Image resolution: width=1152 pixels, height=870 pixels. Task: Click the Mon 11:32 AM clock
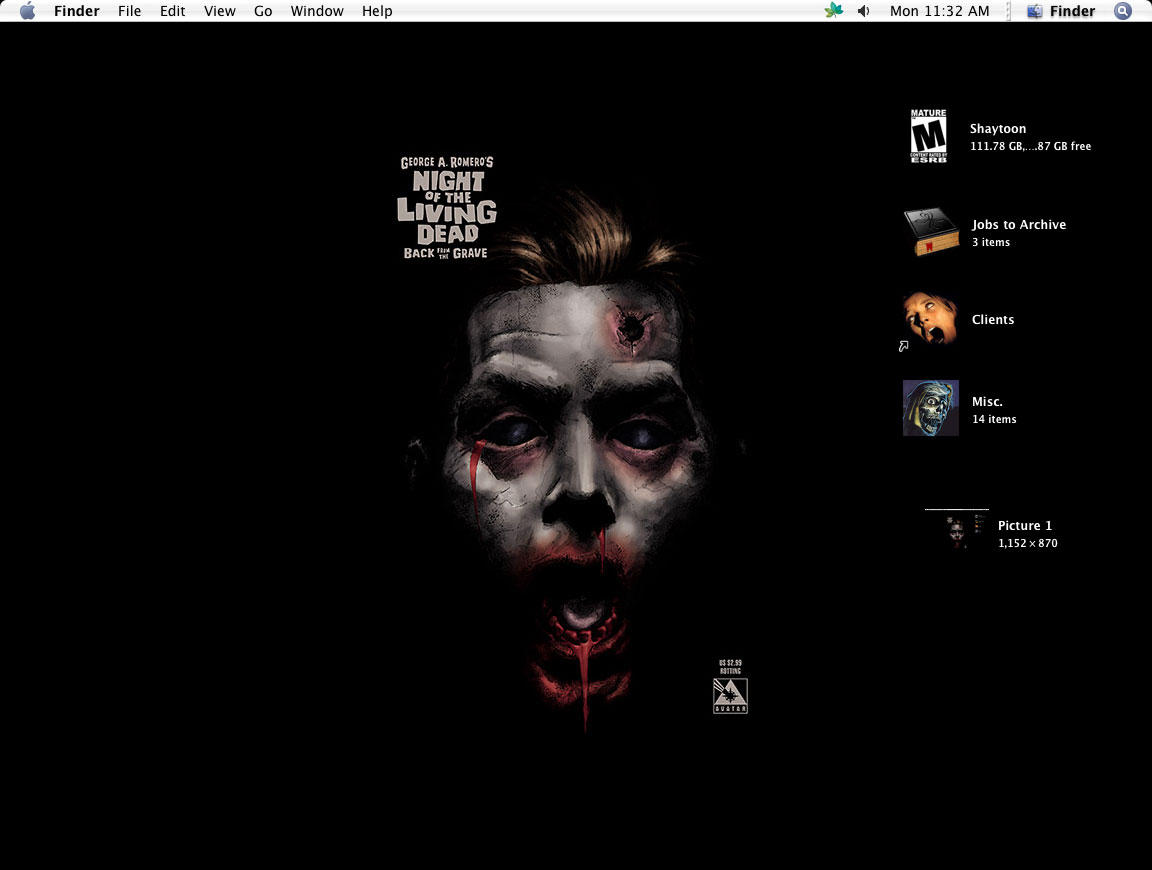pos(940,11)
